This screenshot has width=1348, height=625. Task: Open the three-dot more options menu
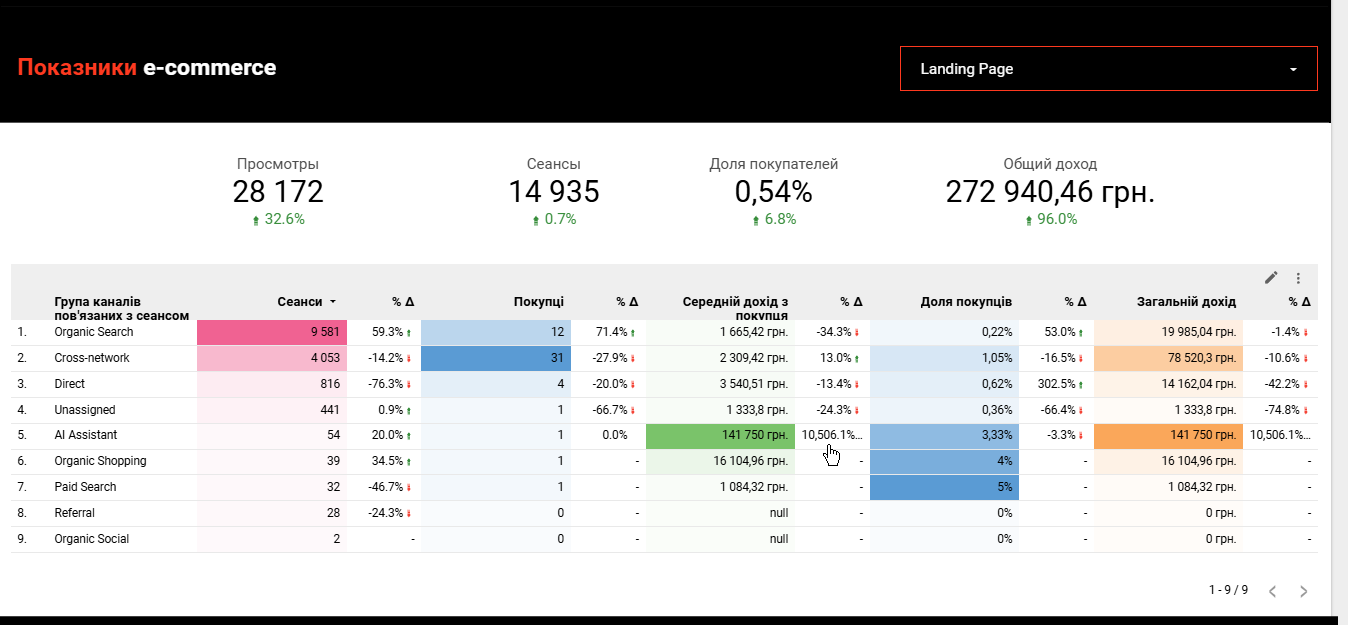[x=1298, y=278]
